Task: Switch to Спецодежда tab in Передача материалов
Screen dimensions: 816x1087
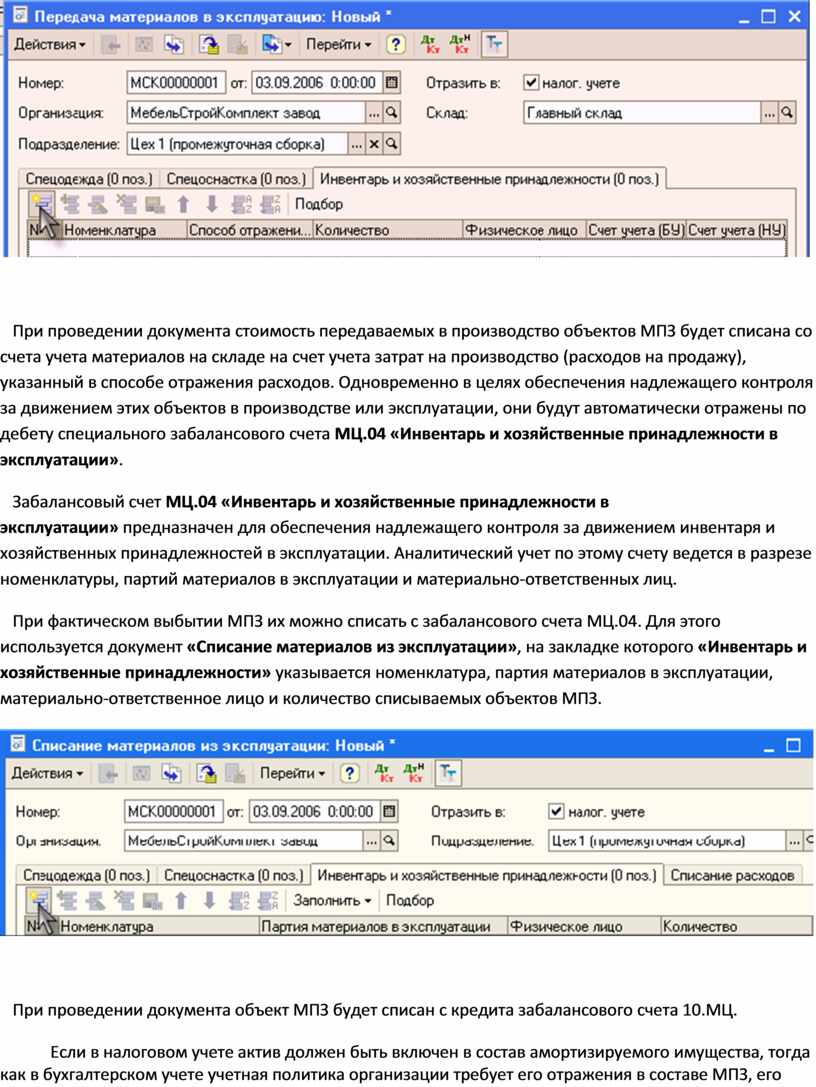Action: point(89,179)
